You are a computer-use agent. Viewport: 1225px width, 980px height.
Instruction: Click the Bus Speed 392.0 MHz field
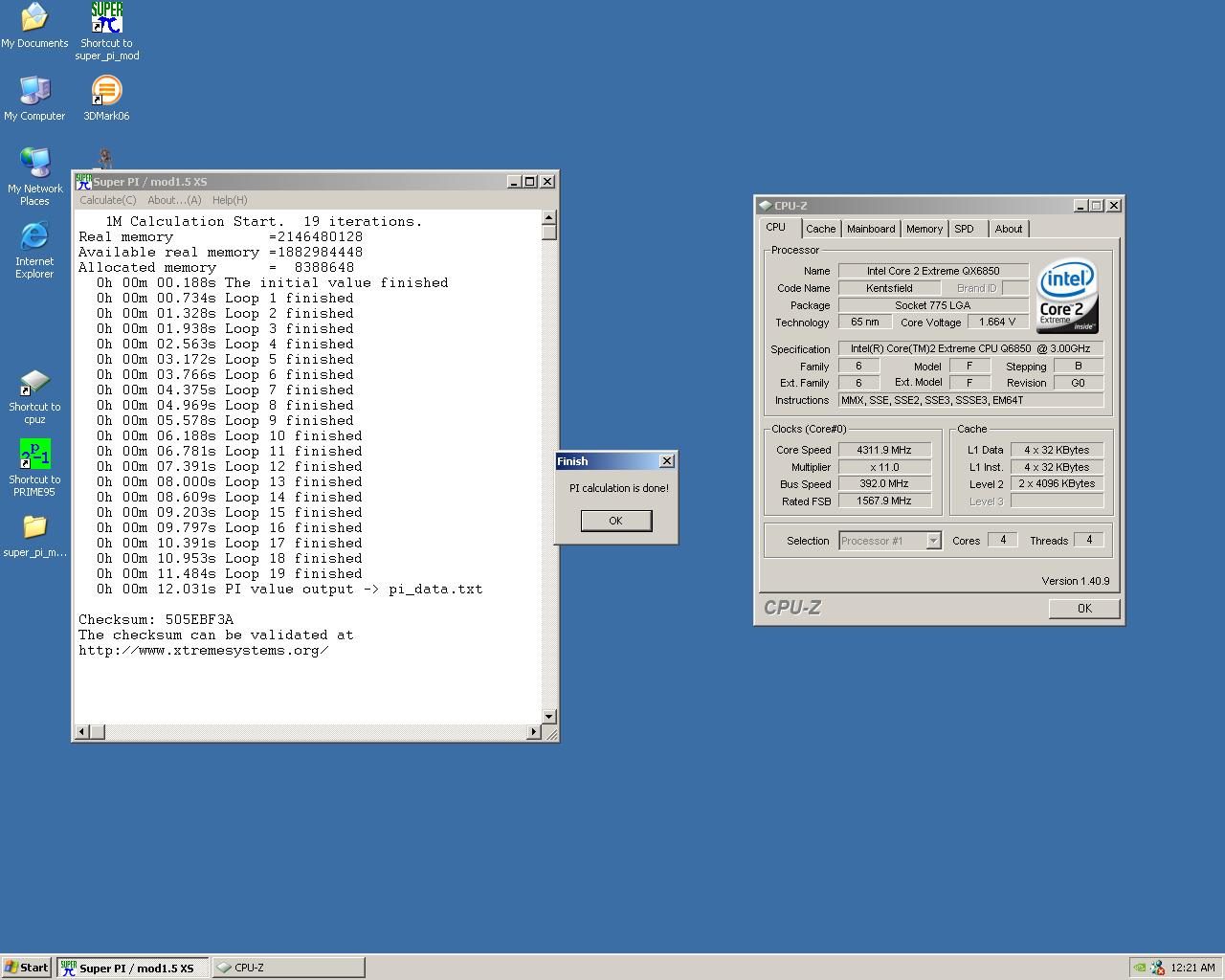pos(884,483)
